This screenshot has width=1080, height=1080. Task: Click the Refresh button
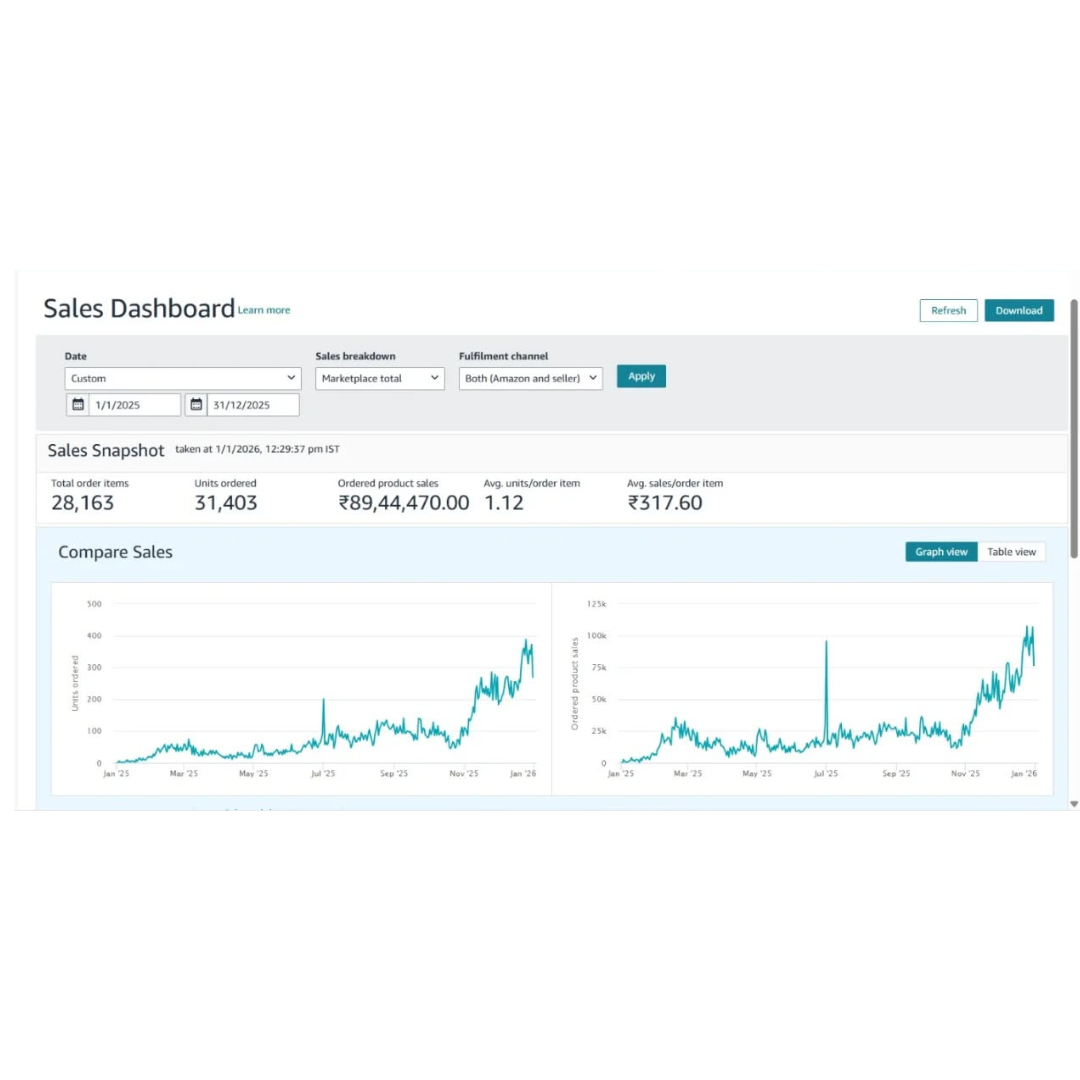pyautogui.click(x=948, y=311)
